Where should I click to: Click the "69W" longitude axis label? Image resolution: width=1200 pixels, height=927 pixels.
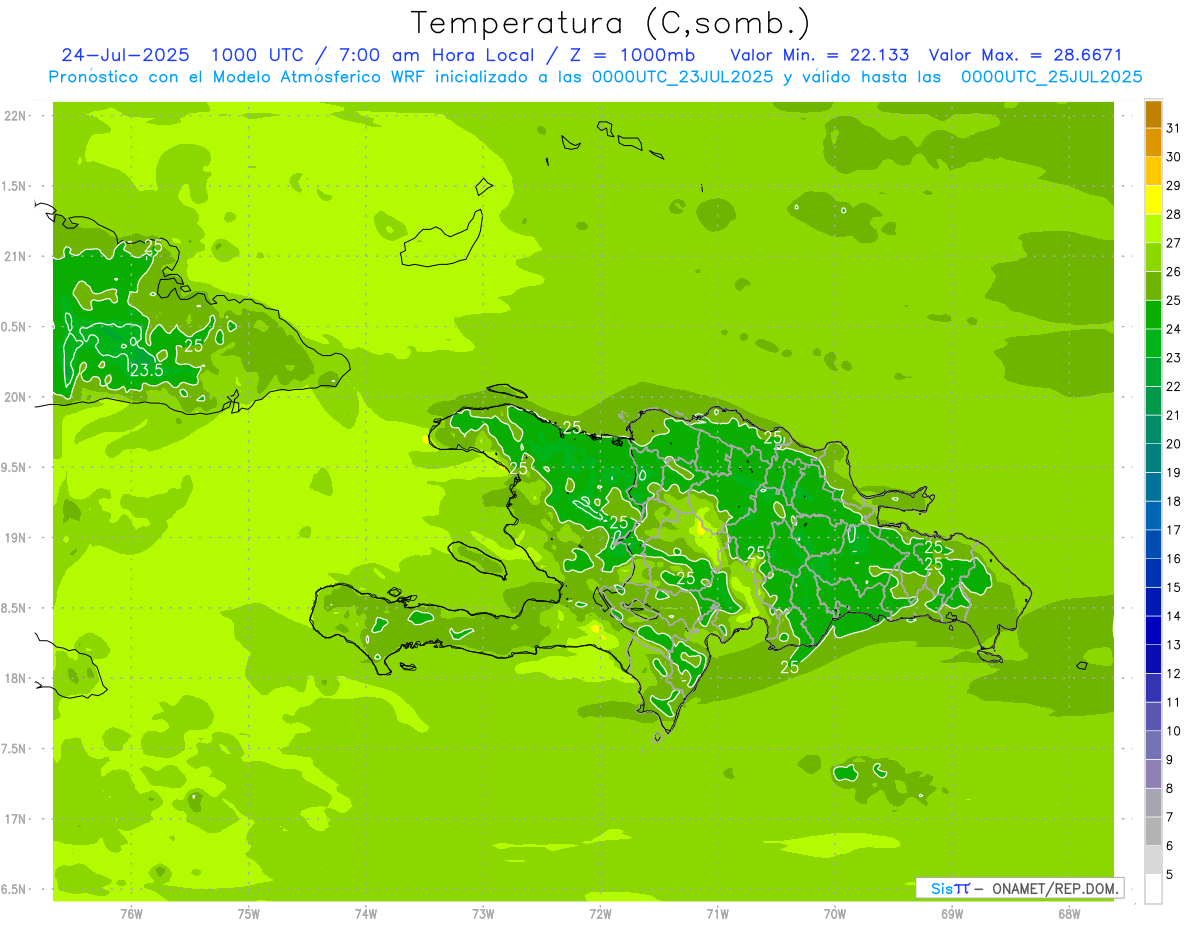point(952,914)
